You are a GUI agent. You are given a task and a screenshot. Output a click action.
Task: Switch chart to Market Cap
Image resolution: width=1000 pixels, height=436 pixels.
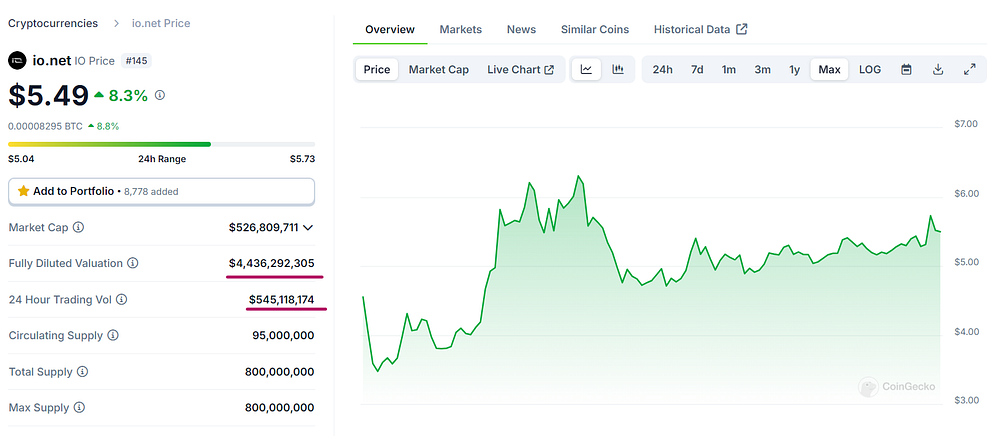click(x=439, y=69)
